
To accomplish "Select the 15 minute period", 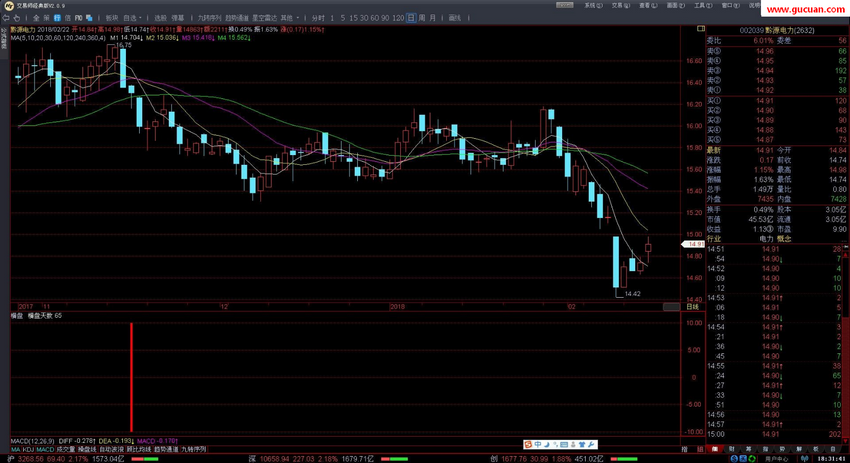I will click(353, 18).
